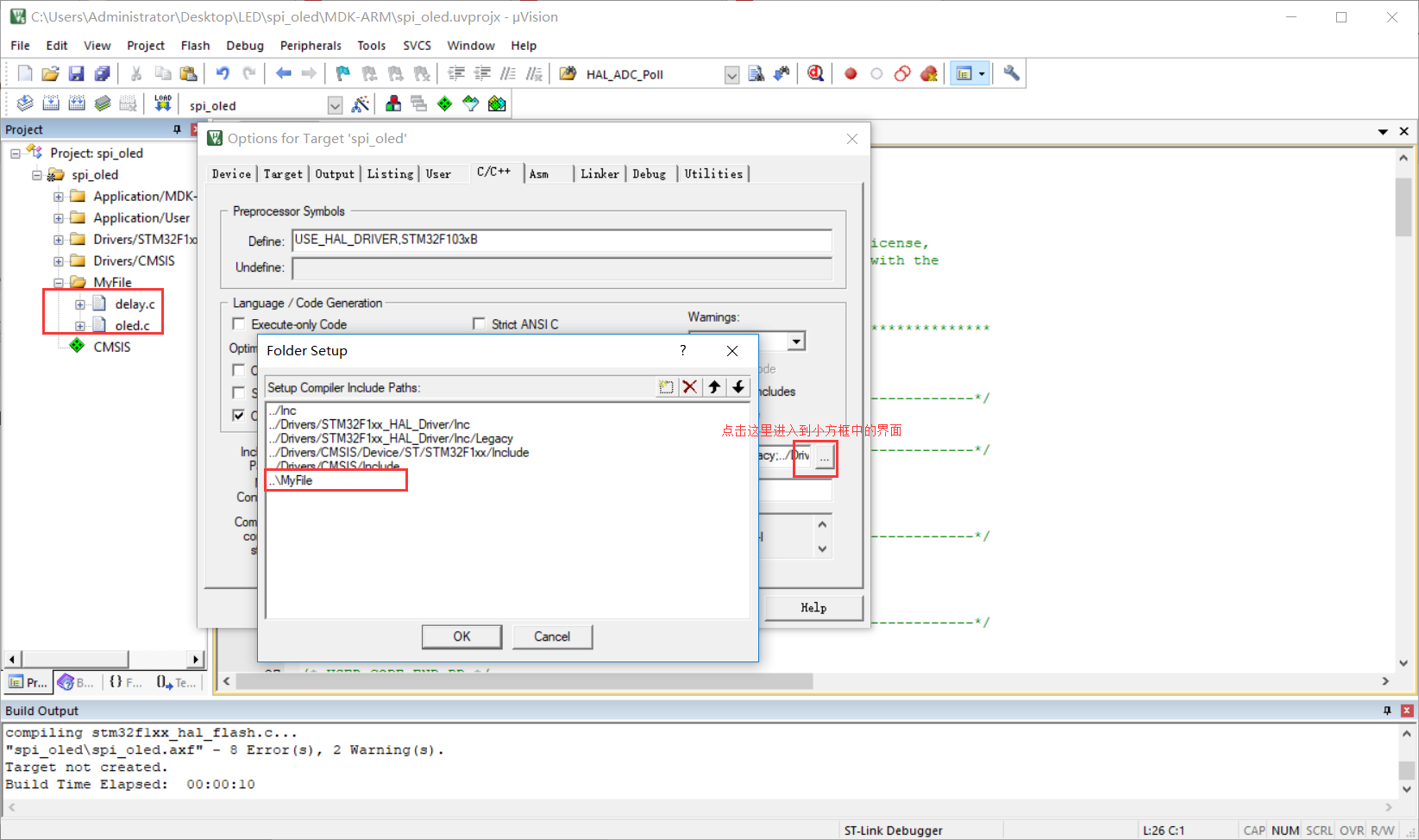Expand the Application/User folder node
This screenshot has width=1419, height=840.
pos(59,218)
